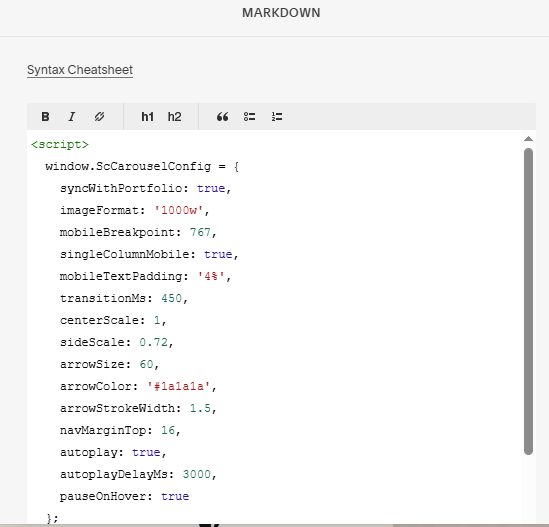Click the sideScale value 0.72
Screen dimensions: 549x527
pyautogui.click(x=154, y=342)
